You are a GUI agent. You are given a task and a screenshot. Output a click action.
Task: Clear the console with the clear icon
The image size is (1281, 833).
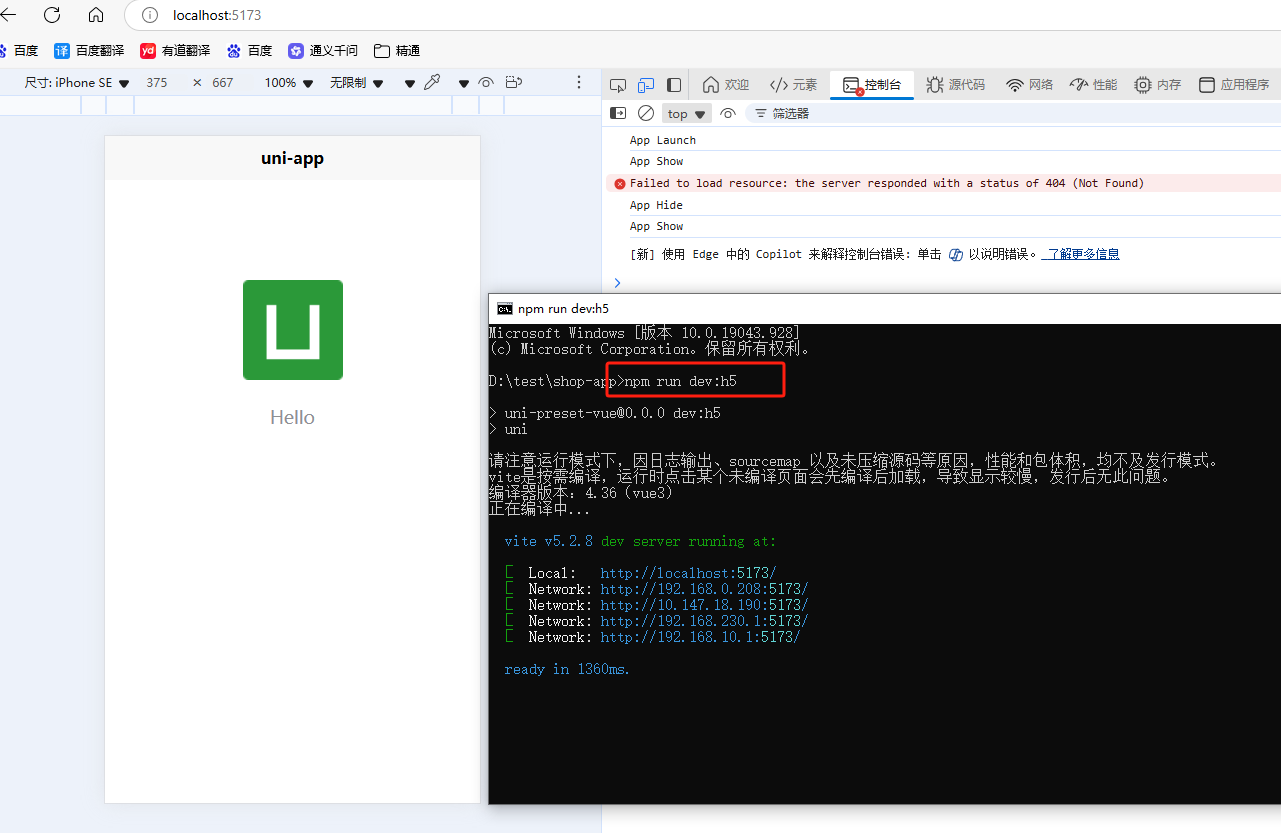tap(645, 113)
